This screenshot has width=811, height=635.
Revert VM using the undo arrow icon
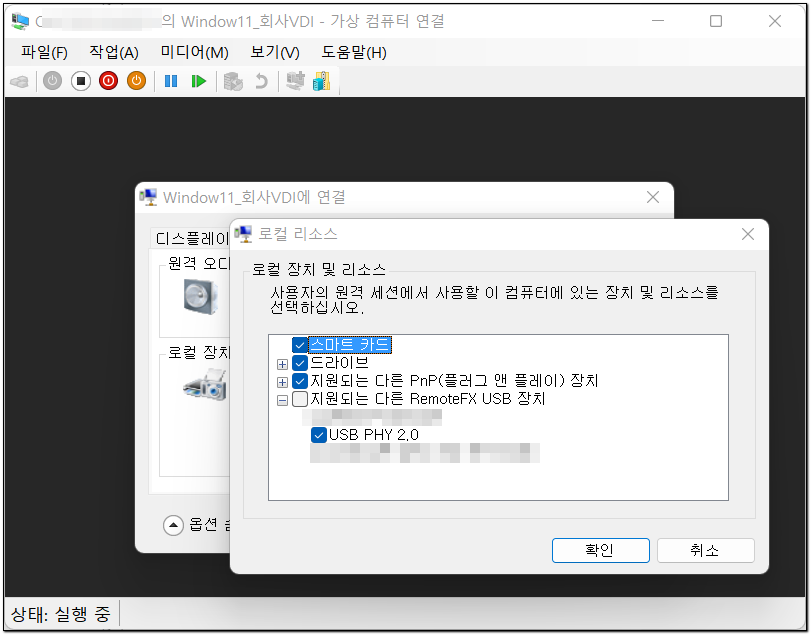click(x=262, y=81)
